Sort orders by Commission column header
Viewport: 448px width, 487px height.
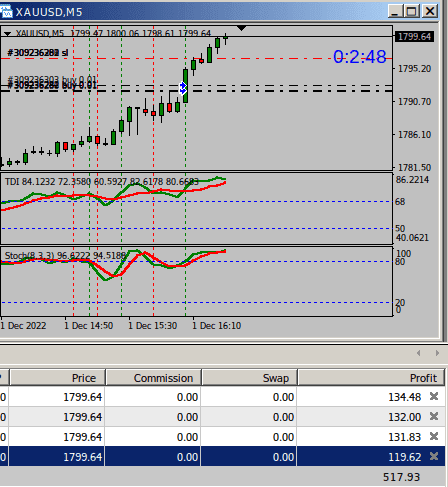point(153,378)
